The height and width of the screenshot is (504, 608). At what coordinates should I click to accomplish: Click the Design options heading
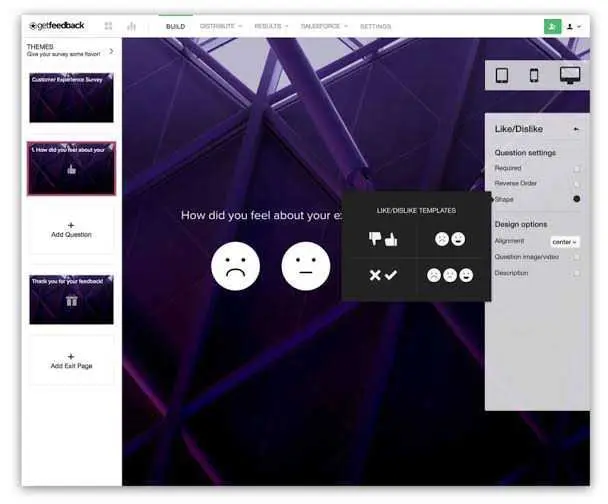(x=521, y=224)
